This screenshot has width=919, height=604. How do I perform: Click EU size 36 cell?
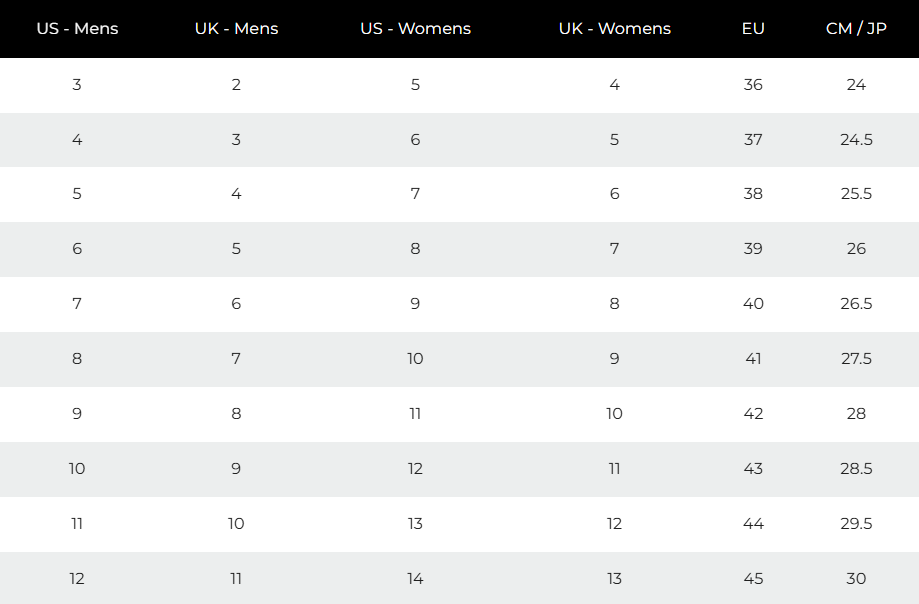753,85
